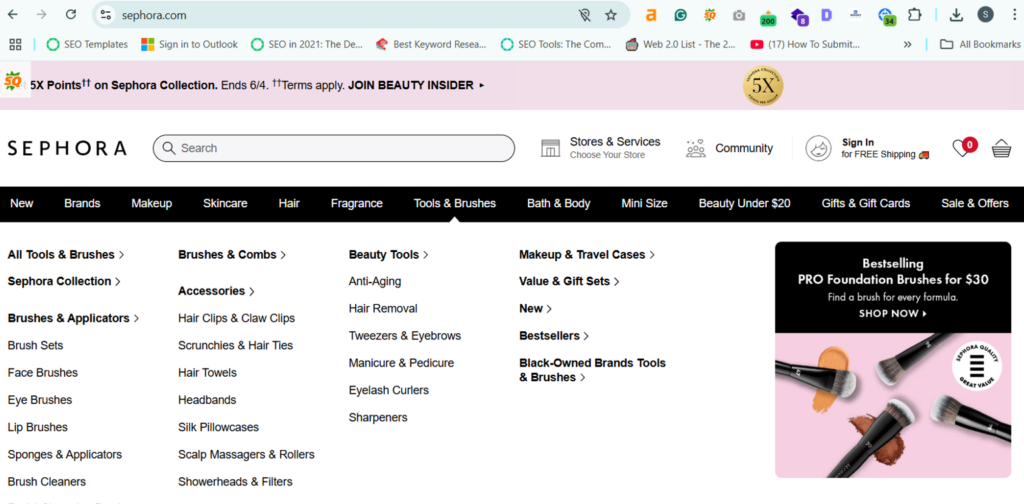
Task: Open the Apps grid in bookmarks bar
Action: pyautogui.click(x=15, y=44)
